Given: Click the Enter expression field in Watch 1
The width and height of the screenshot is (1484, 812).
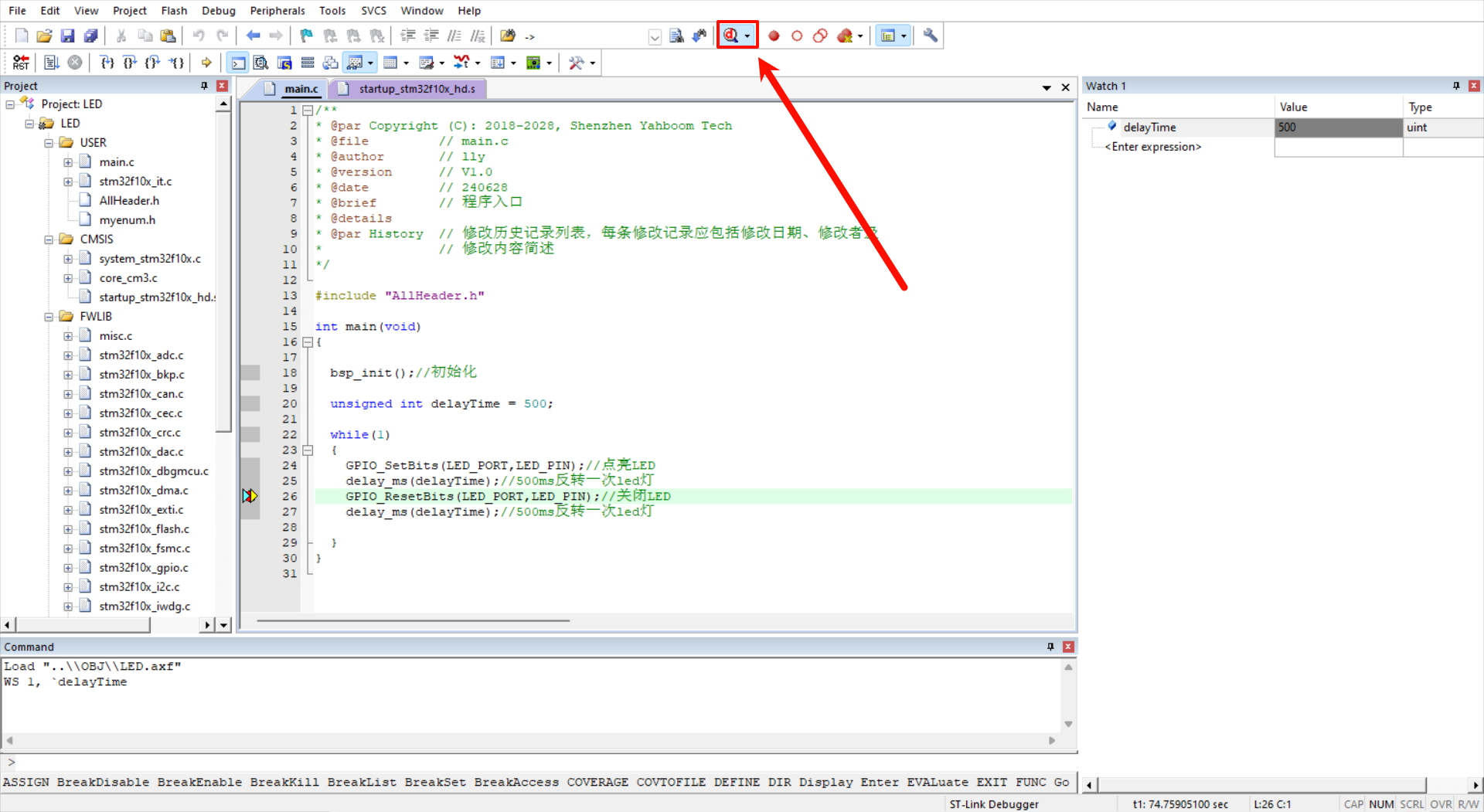Looking at the screenshot, I should pyautogui.click(x=1152, y=147).
